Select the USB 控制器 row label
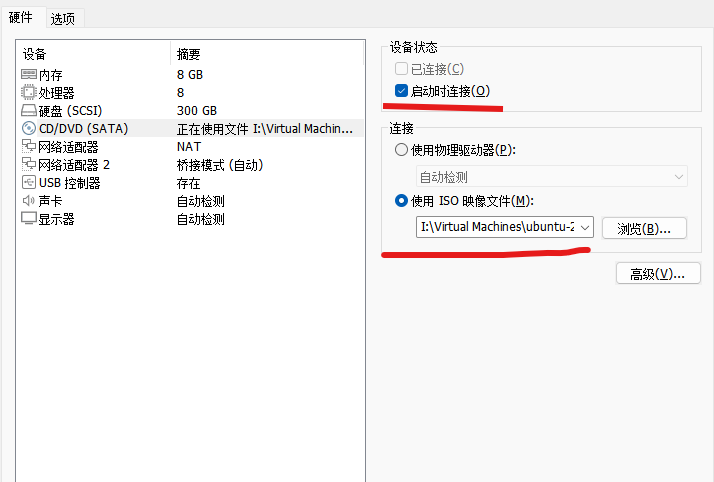Viewport: 714px width, 482px height. pyautogui.click(x=69, y=183)
